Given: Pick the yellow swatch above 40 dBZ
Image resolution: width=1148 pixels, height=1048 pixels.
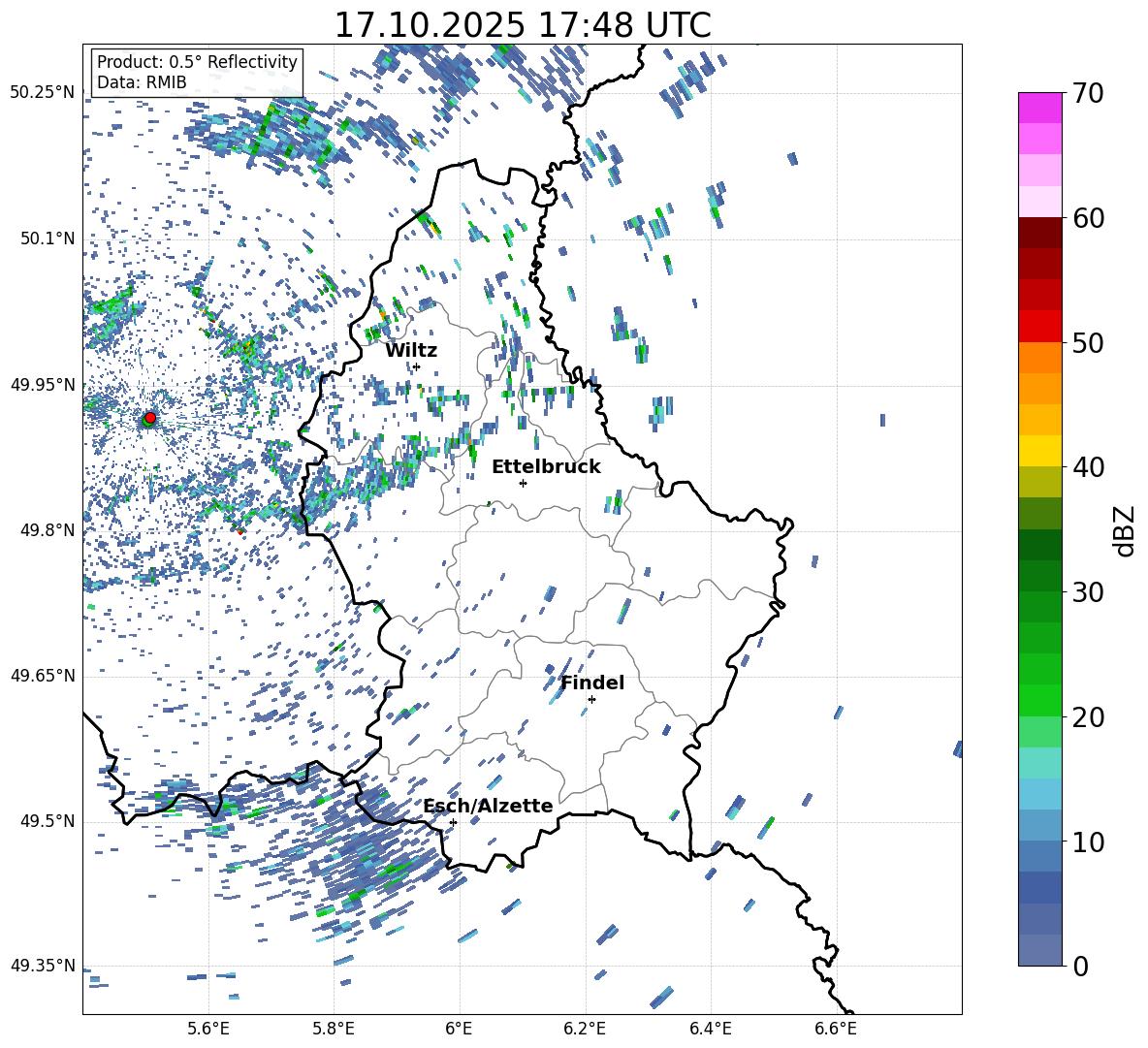Looking at the screenshot, I should (x=1040, y=451).
